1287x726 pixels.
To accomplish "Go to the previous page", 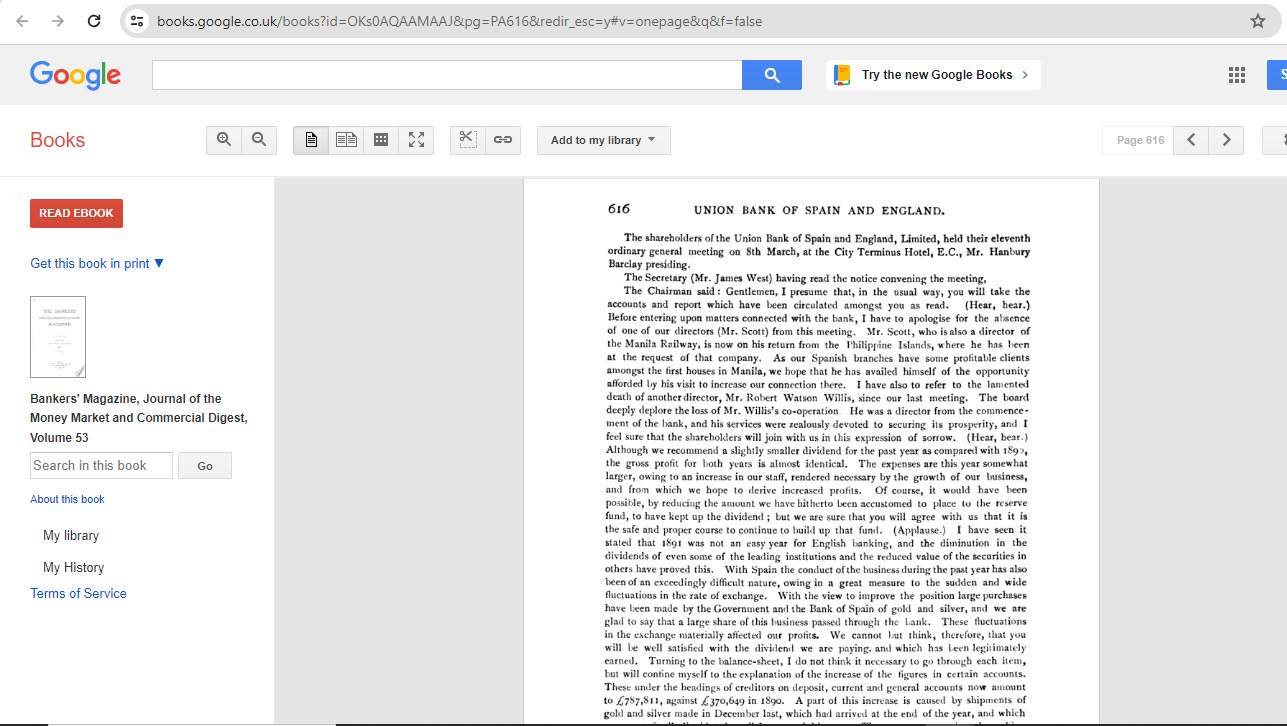I will click(1191, 140).
